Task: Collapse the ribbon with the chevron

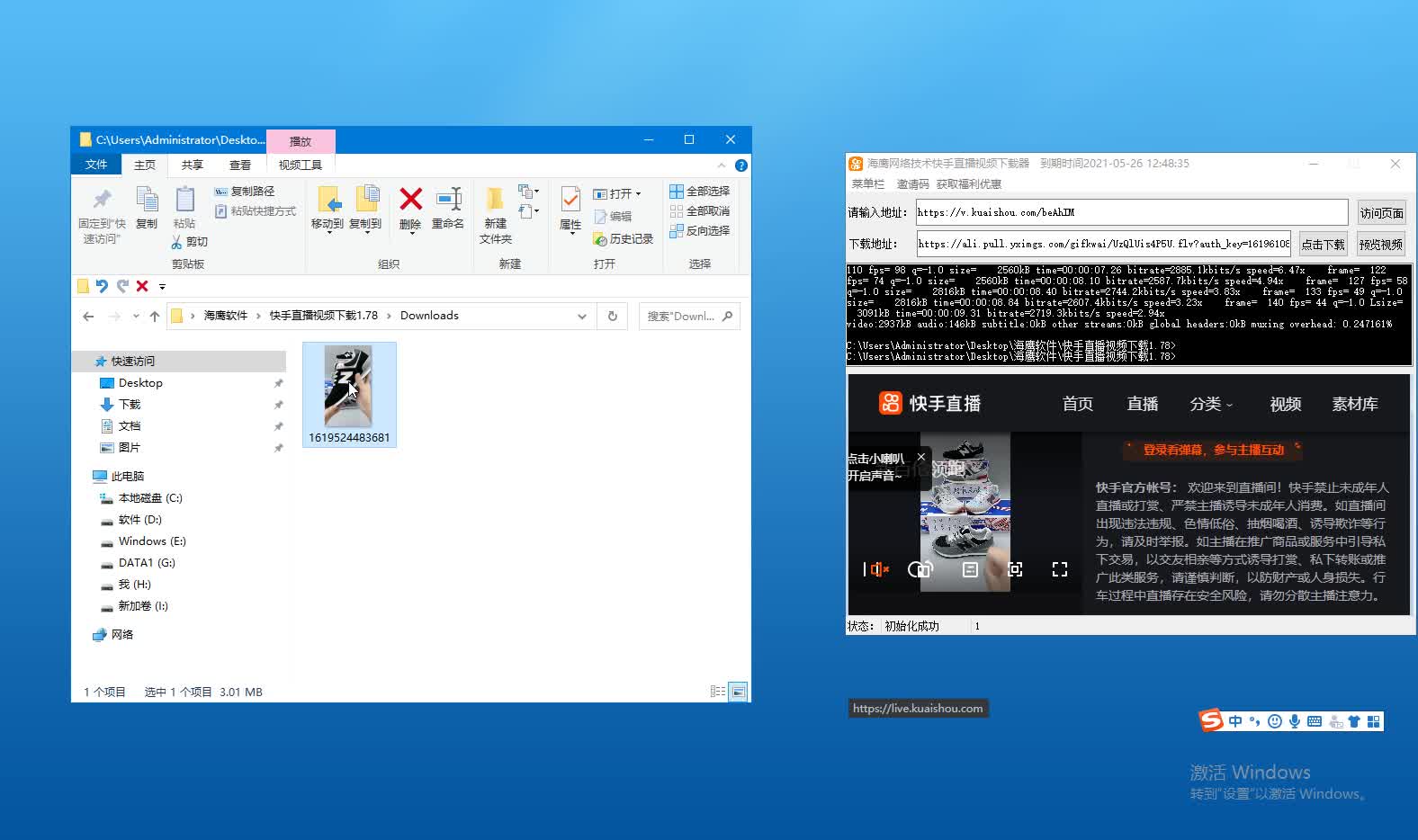Action: click(x=722, y=165)
